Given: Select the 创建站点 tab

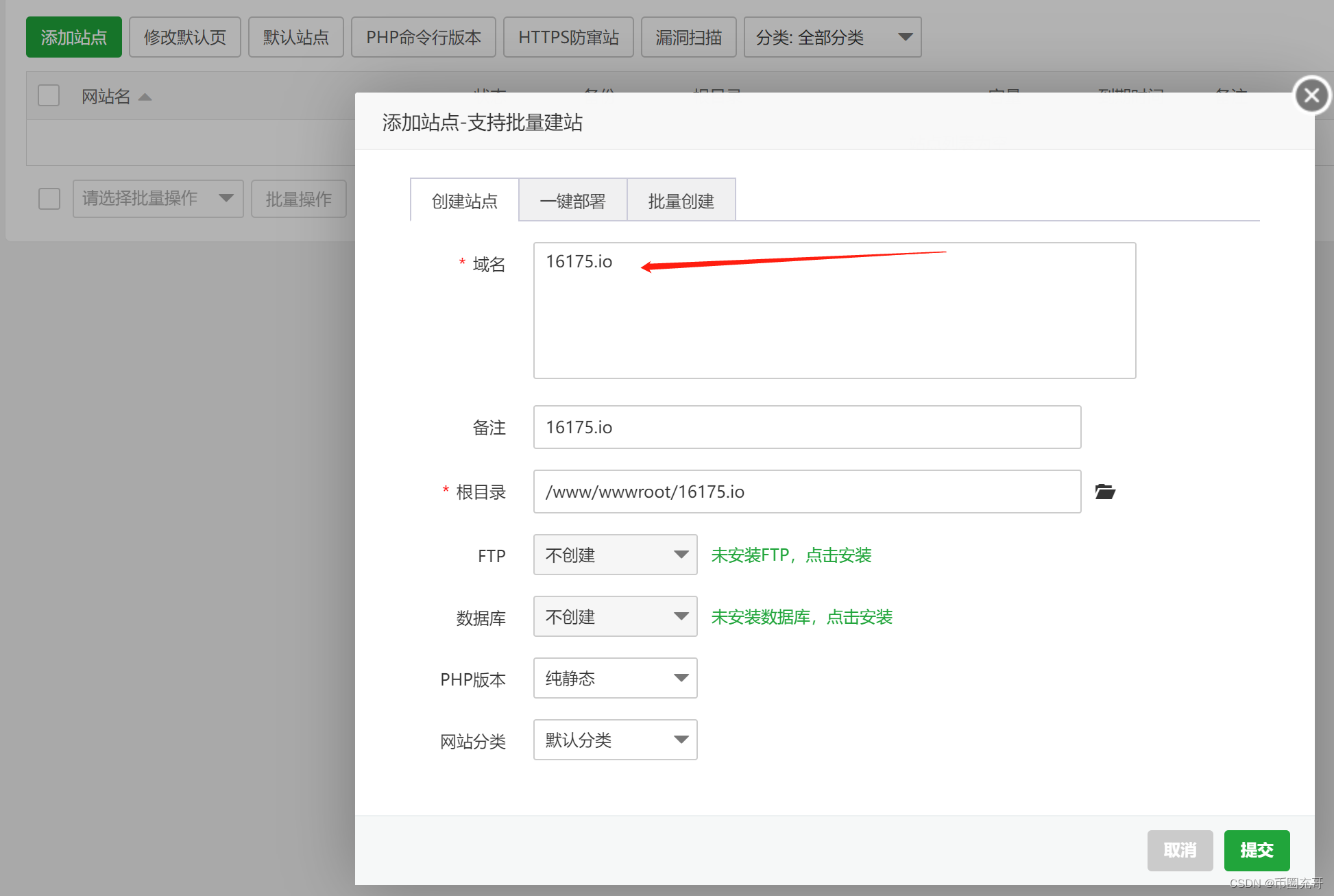Looking at the screenshot, I should pos(464,201).
